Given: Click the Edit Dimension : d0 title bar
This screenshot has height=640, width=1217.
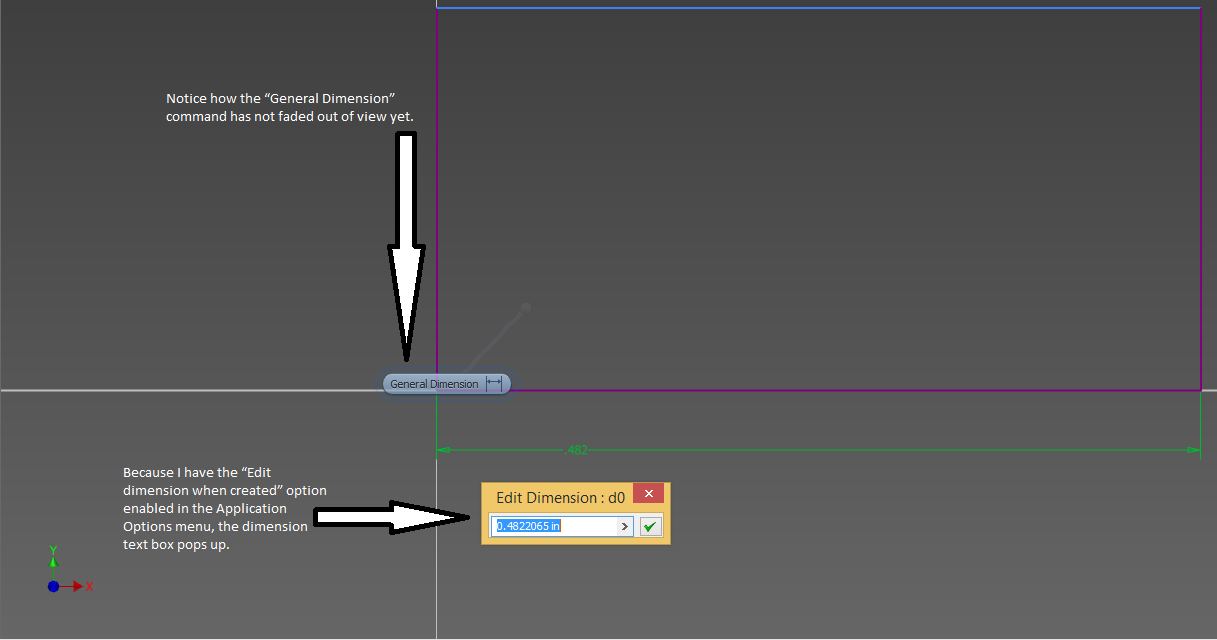Looking at the screenshot, I should coord(560,497).
